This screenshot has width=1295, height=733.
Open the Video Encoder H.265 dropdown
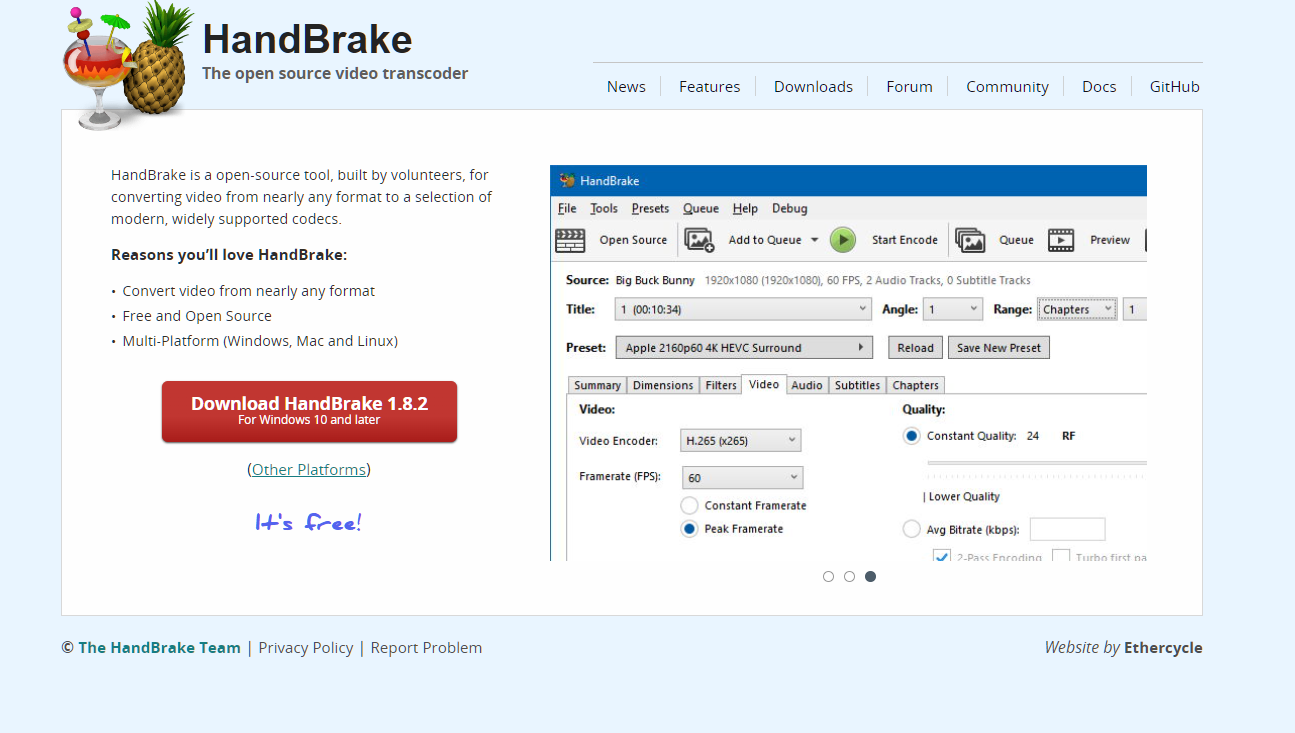pyautogui.click(x=741, y=440)
